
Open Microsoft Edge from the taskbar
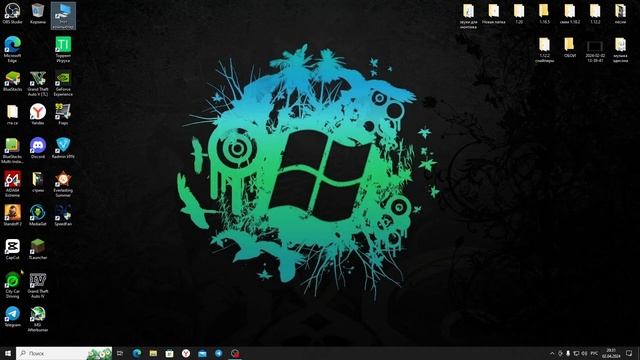[x=137, y=353]
